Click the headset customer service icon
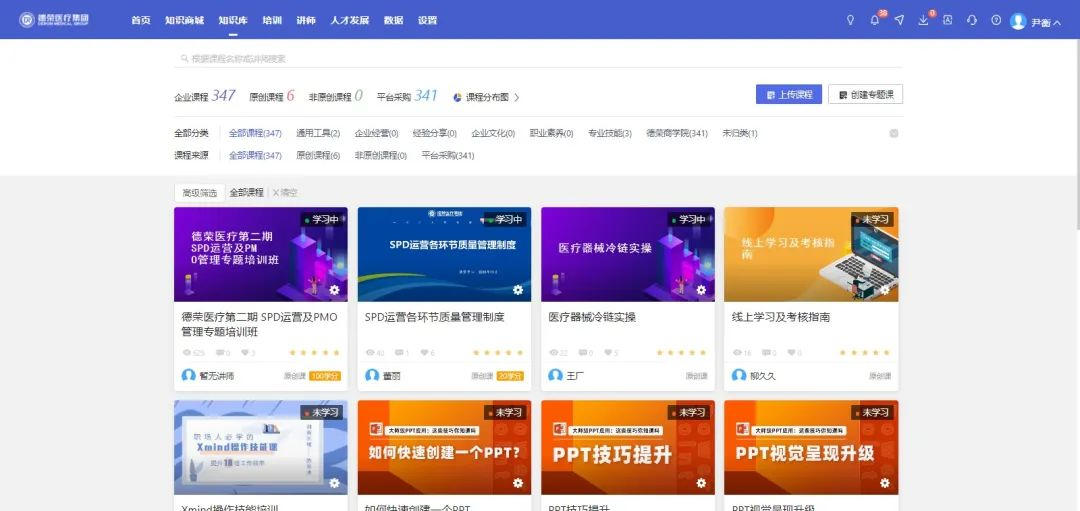Screen dimensions: 1080x511 point(971,20)
